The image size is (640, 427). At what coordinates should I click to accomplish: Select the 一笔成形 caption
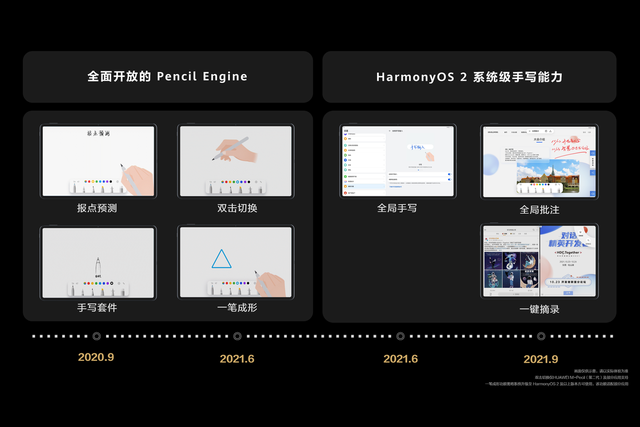(x=237, y=308)
